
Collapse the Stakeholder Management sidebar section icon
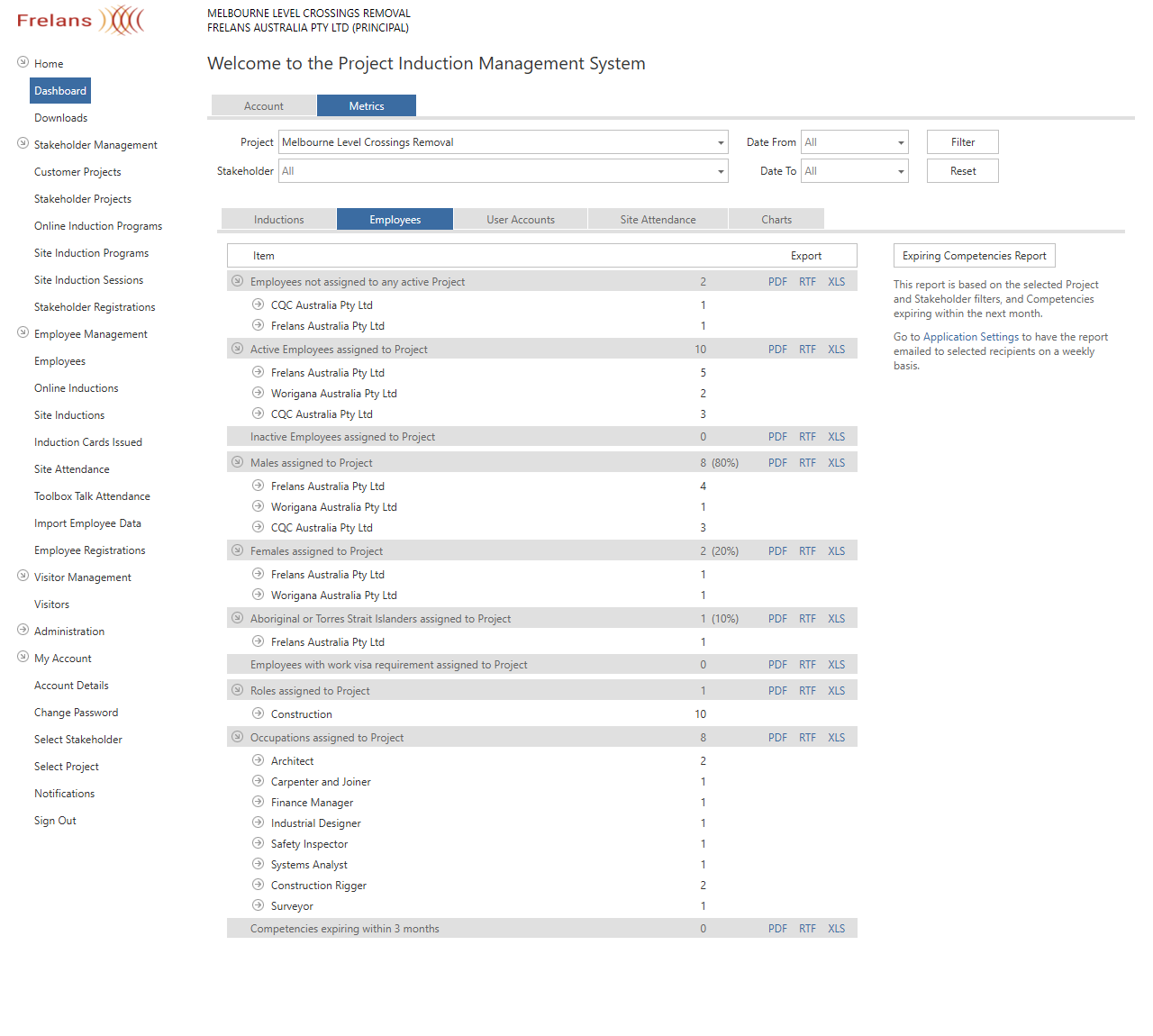tap(23, 143)
